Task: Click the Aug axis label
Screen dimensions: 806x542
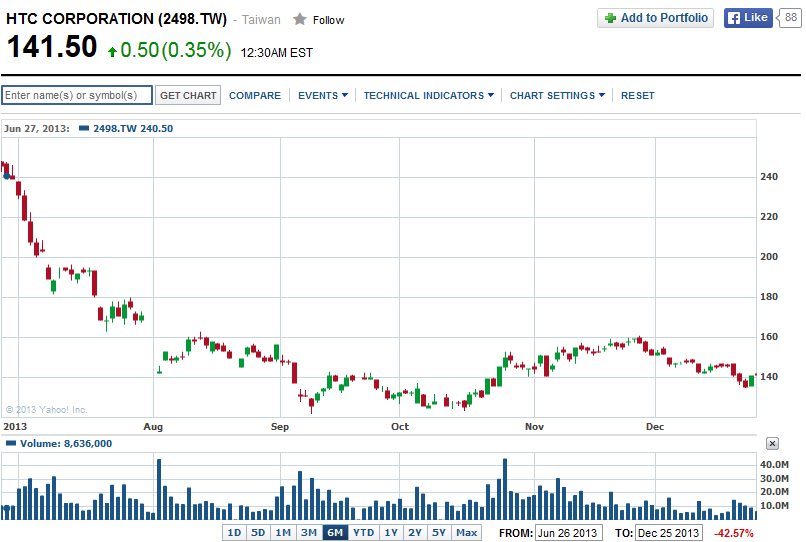Action: 153,426
